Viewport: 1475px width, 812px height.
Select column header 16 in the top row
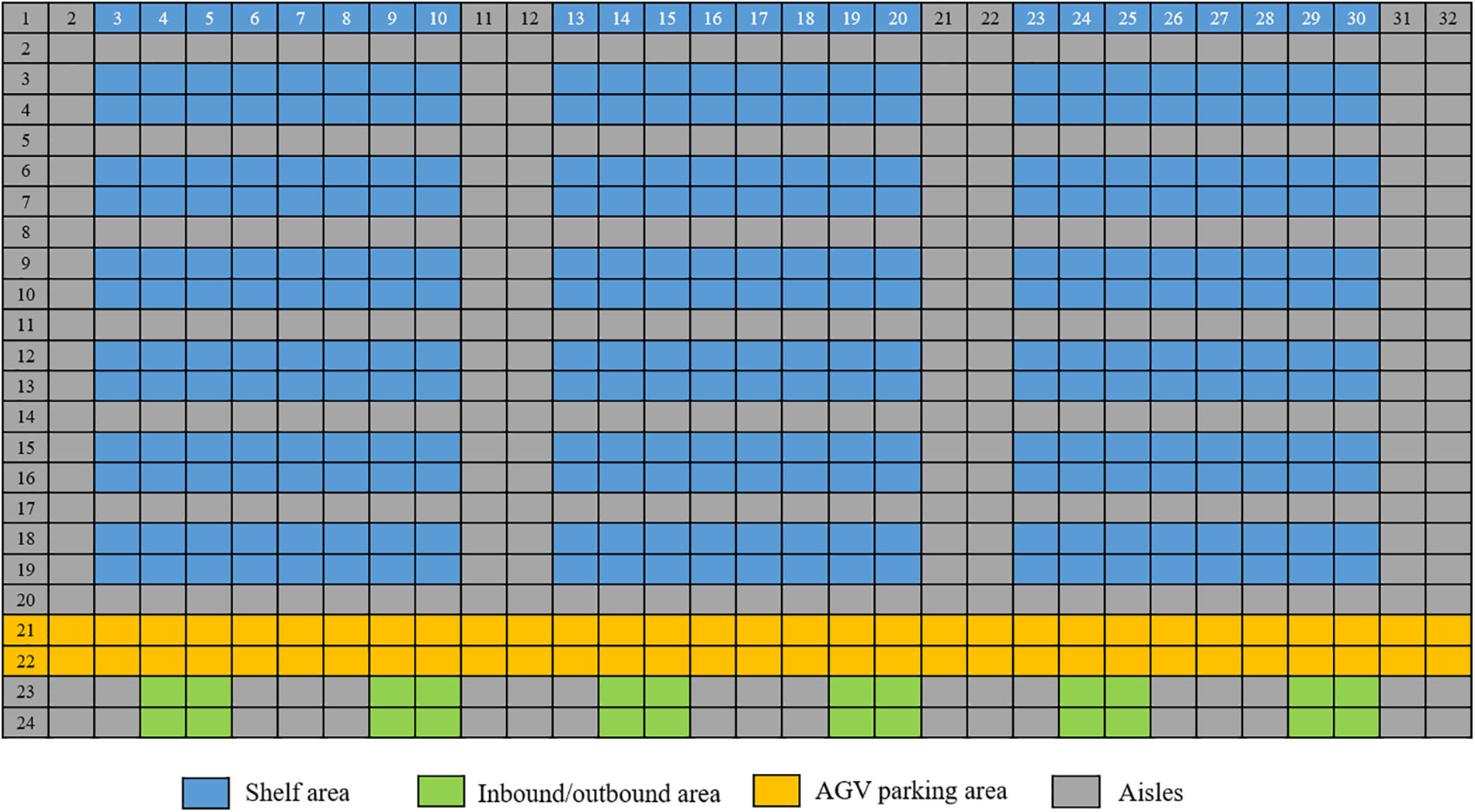(713, 18)
